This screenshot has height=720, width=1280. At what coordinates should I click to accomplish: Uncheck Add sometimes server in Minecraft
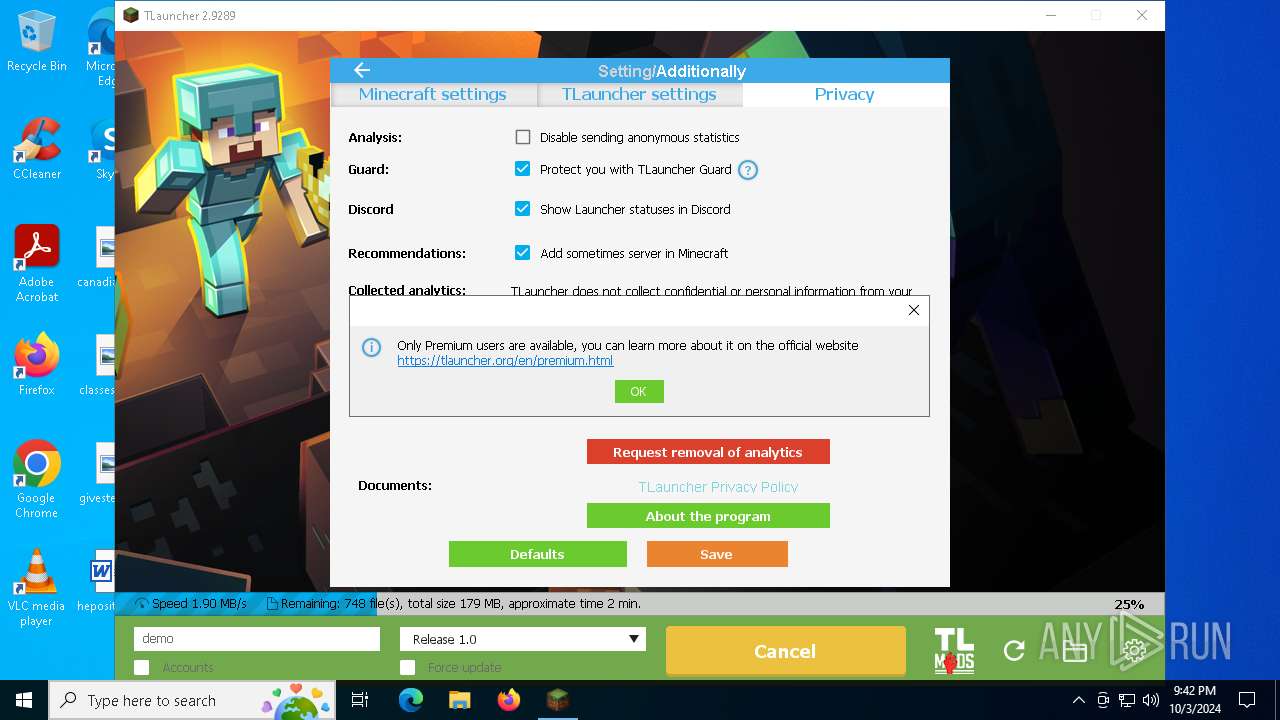(x=522, y=253)
